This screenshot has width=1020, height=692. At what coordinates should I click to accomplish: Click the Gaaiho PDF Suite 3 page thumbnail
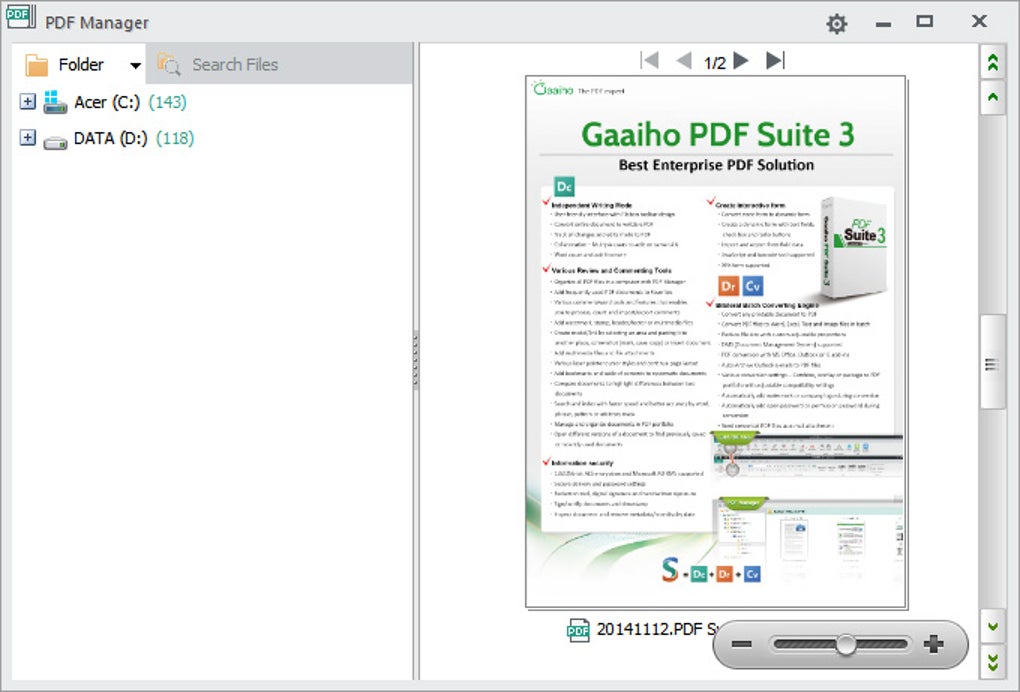point(716,342)
